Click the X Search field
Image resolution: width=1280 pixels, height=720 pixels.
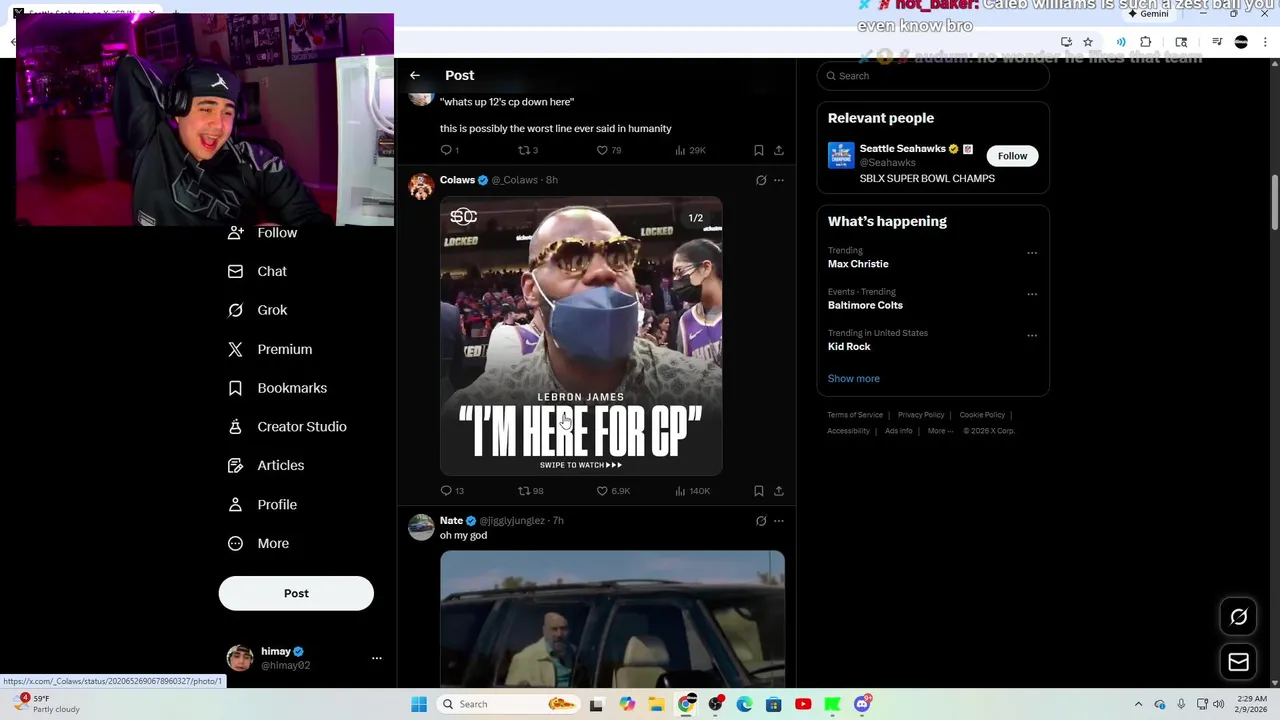tap(933, 76)
